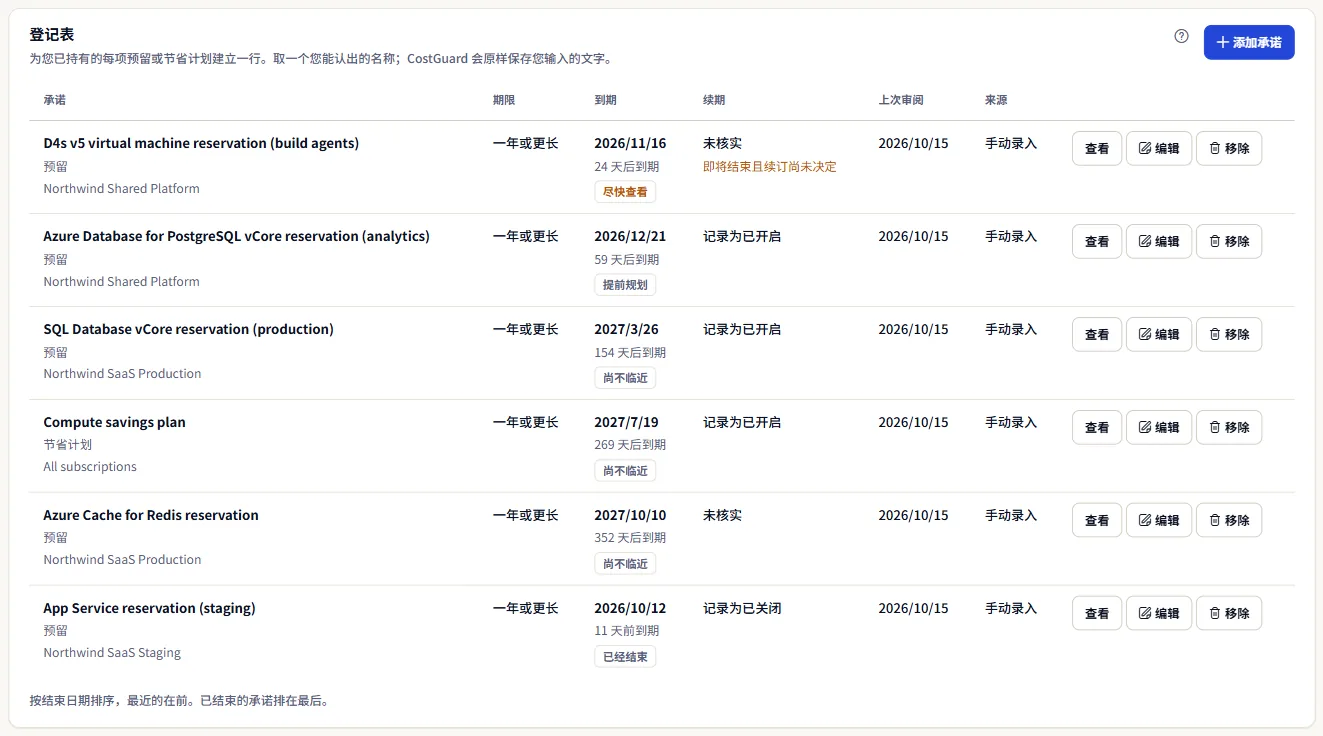
Task: Select the 上次审阅 column header
Action: (x=901, y=100)
